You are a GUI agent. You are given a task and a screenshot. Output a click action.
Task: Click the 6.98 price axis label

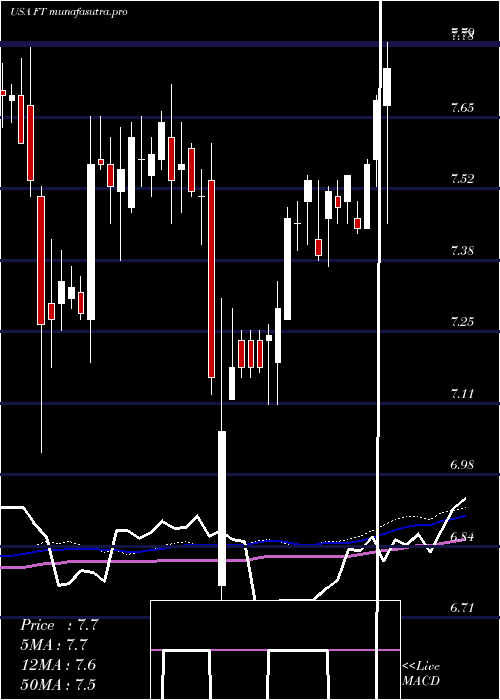[462, 465]
